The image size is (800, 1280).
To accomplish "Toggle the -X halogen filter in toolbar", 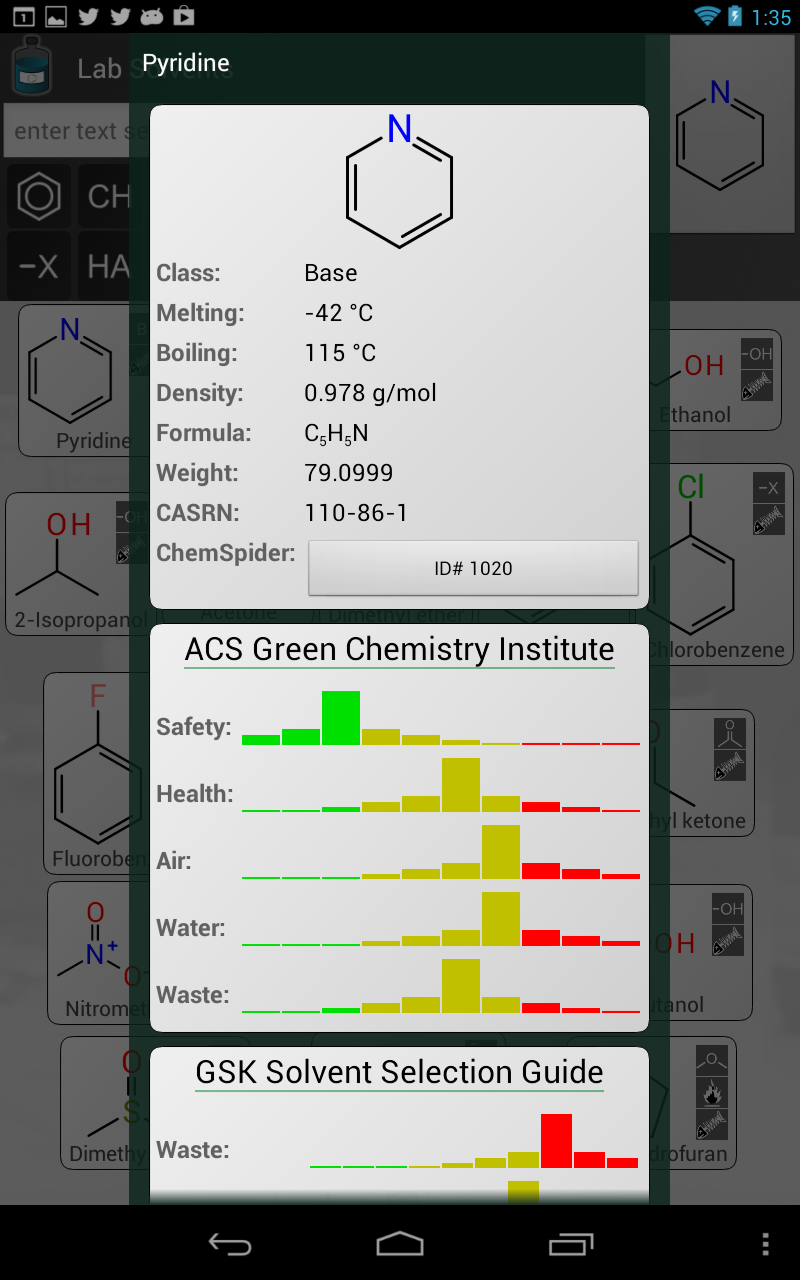I will click(x=39, y=266).
